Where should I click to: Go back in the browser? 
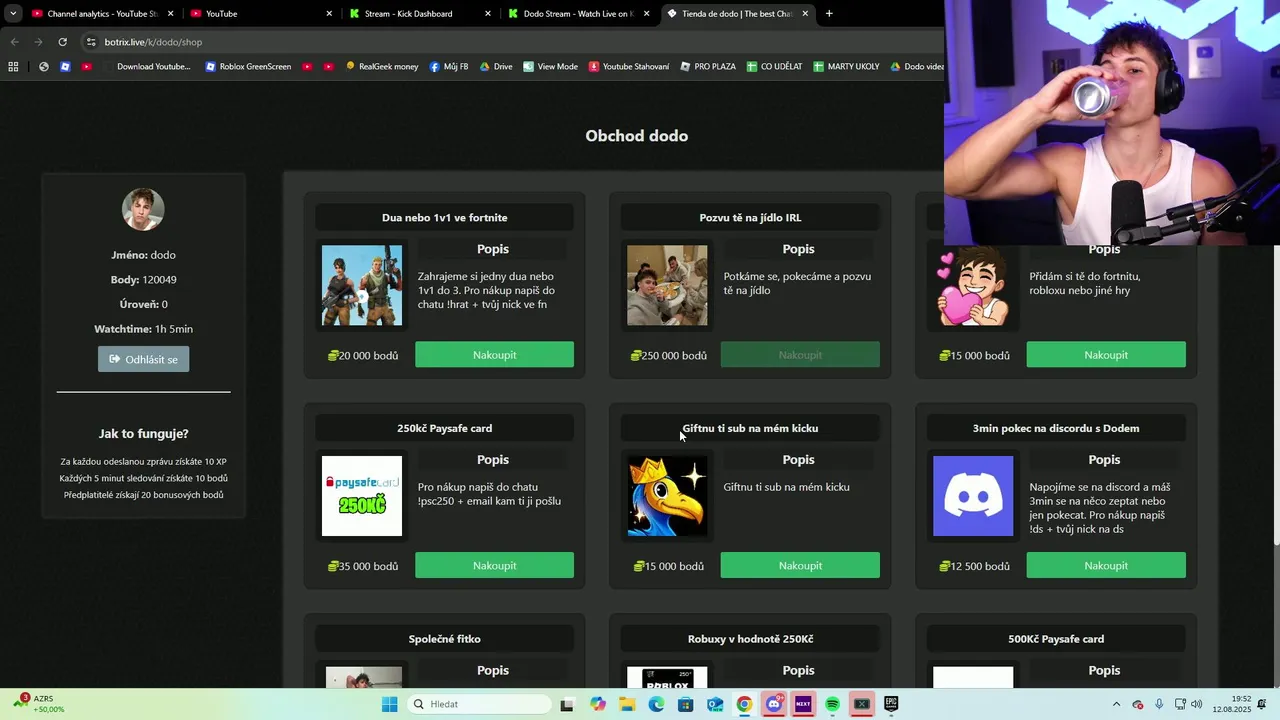14,42
